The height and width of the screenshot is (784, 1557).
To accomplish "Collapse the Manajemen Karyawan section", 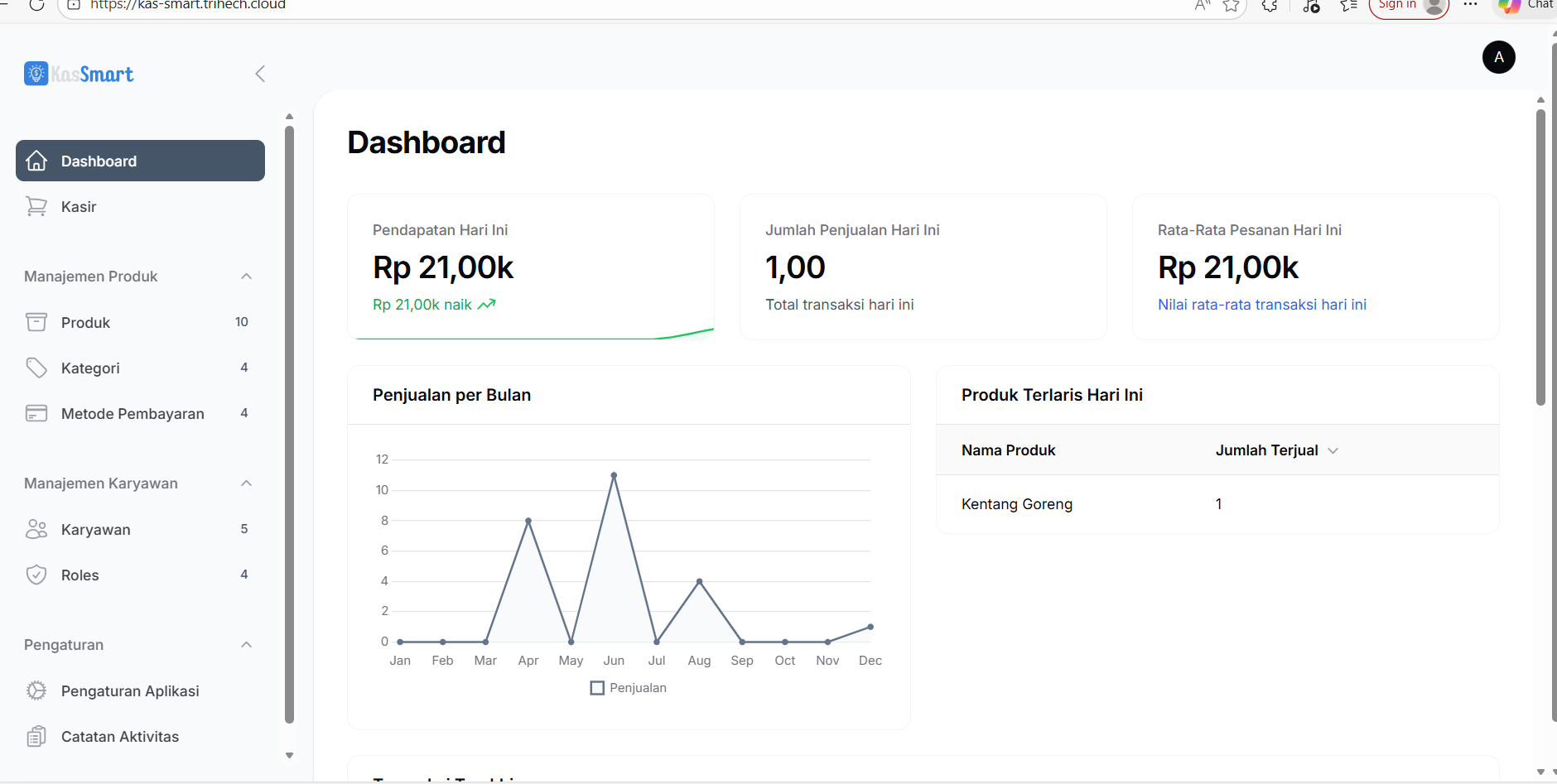I will [246, 483].
